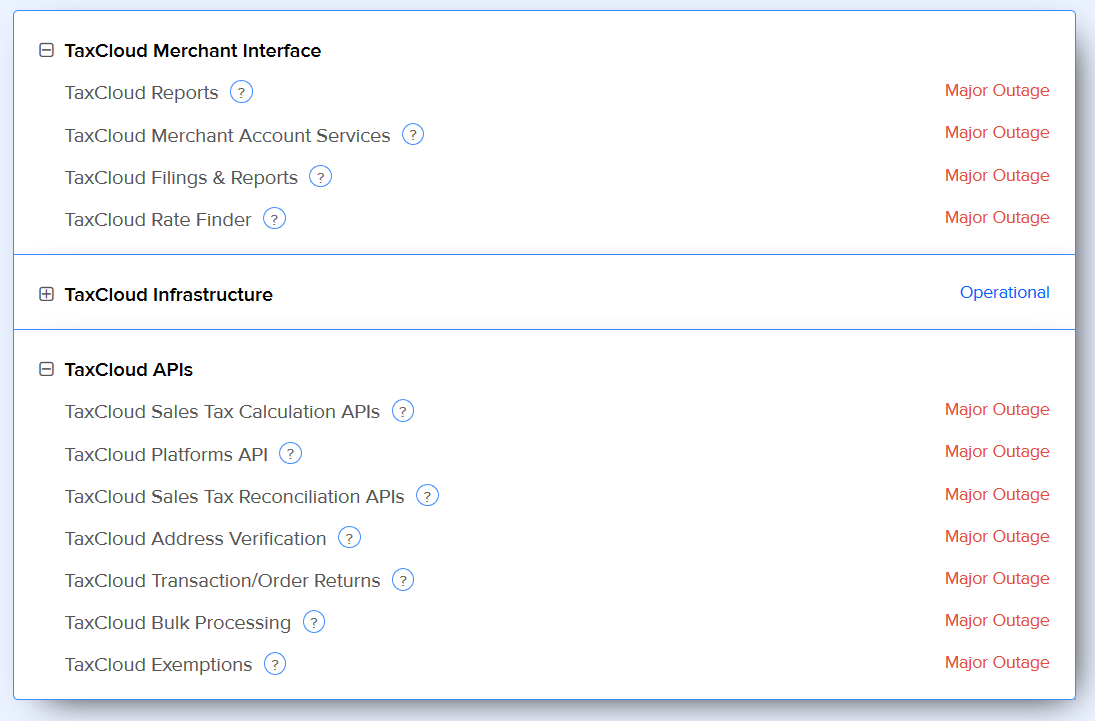Viewport: 1095px width, 721px height.
Task: Click help icon beside Merchant Account Services
Action: (413, 134)
